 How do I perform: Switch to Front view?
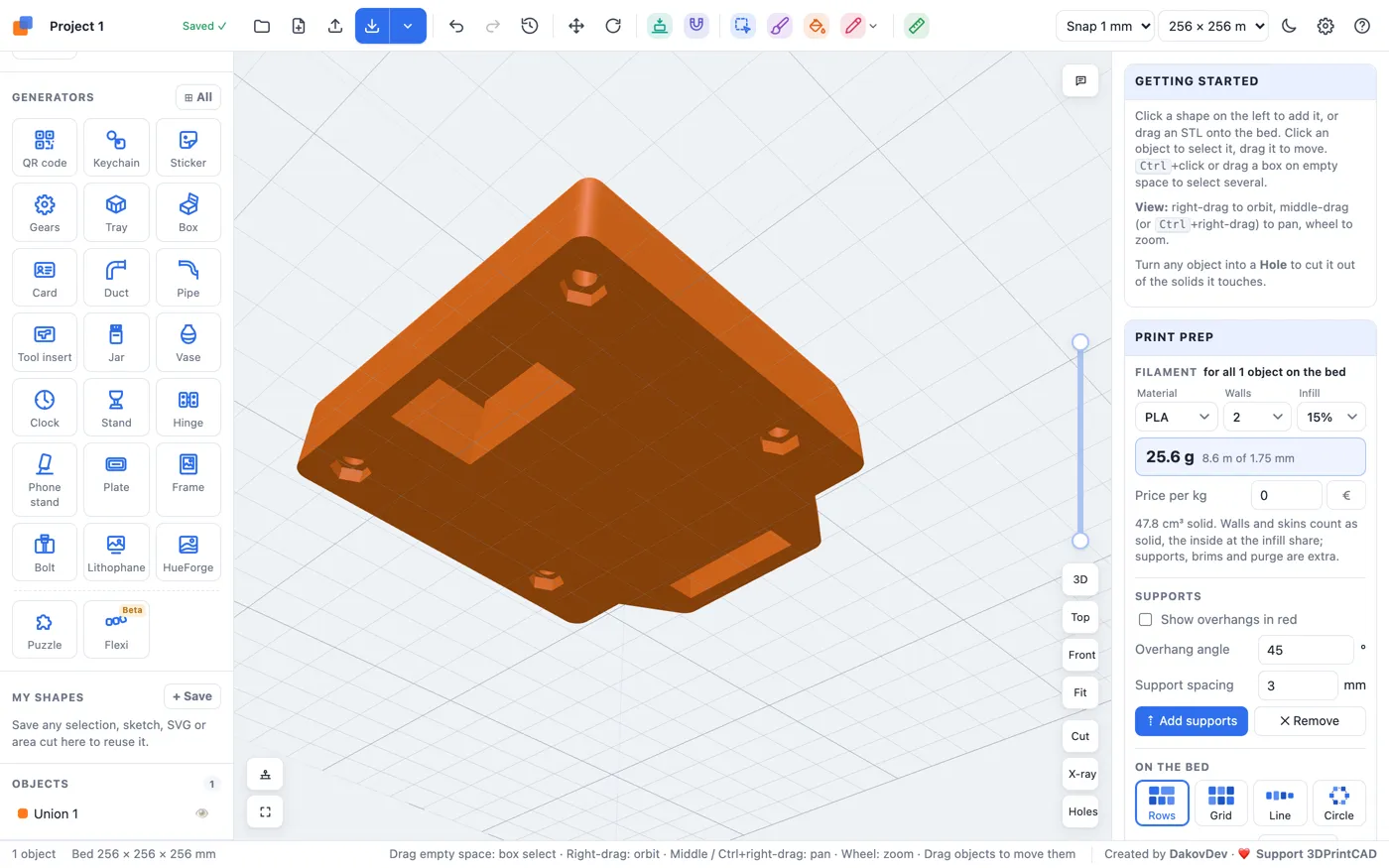[1081, 655]
